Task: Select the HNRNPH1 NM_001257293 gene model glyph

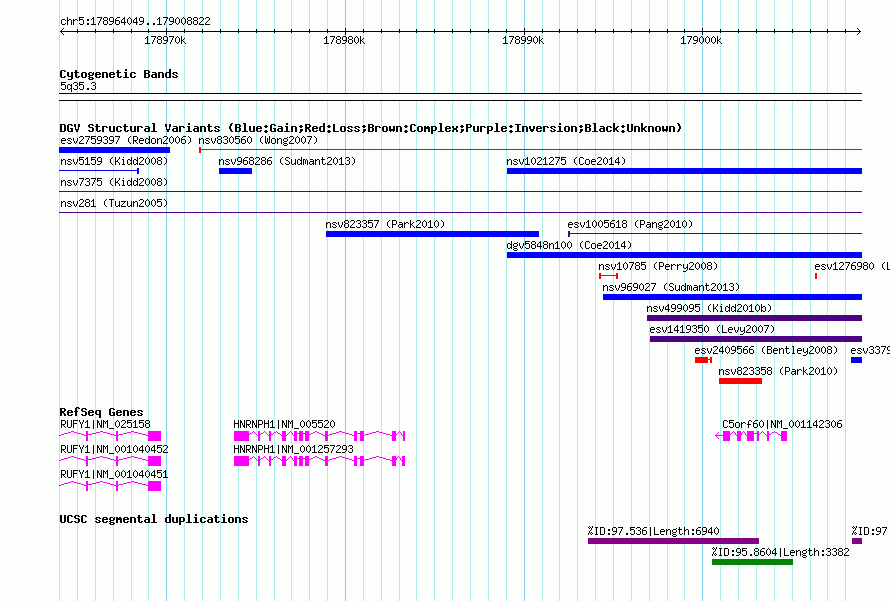Action: coord(320,461)
